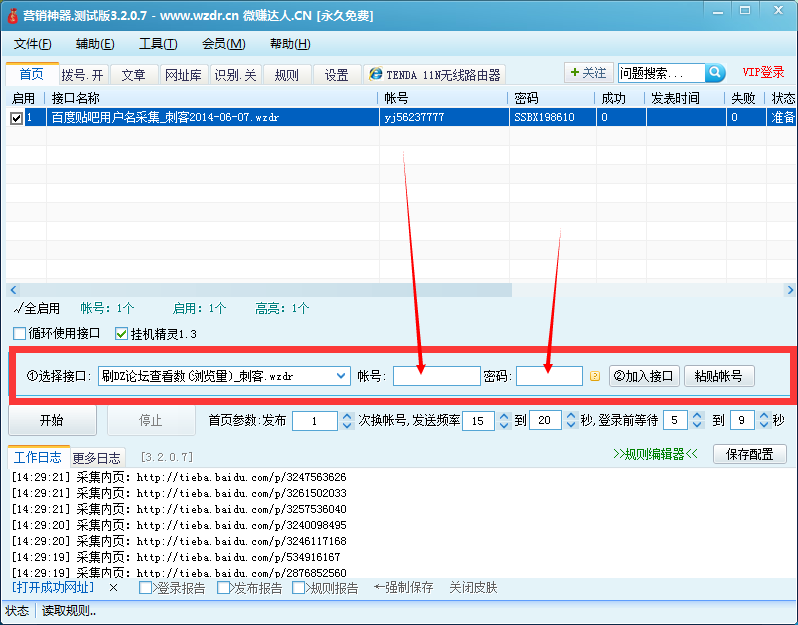The image size is (798, 625).
Task: Open the 帮助(H) menu
Action: 290,44
